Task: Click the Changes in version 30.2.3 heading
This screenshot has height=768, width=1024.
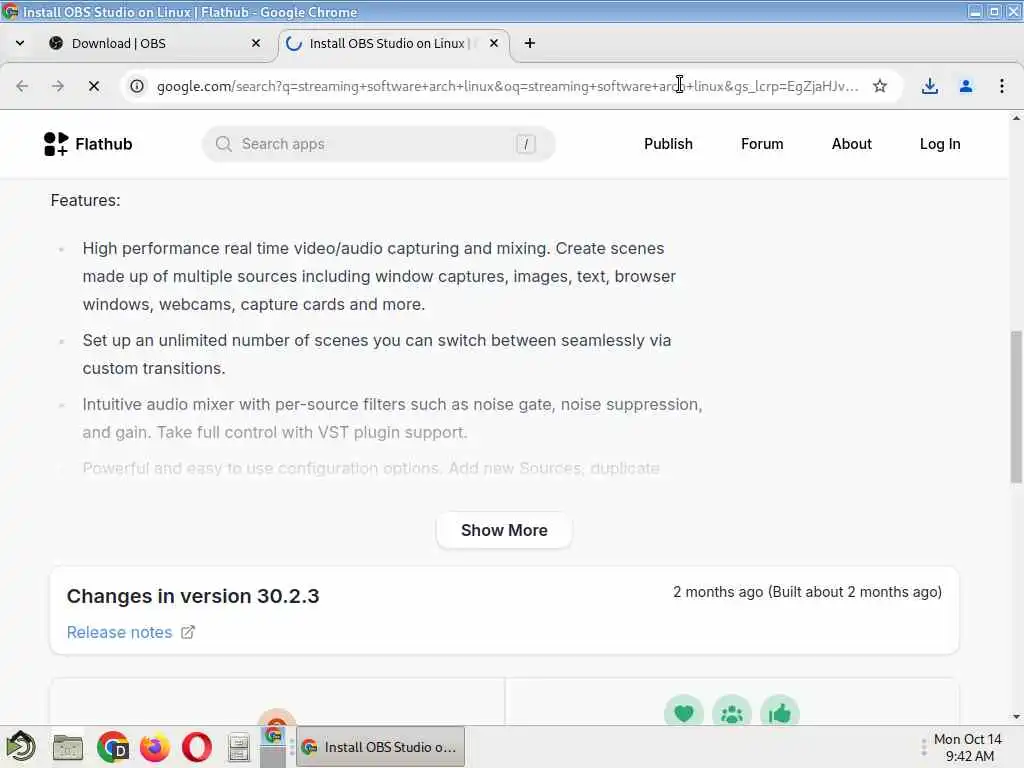Action: pyautogui.click(x=193, y=596)
